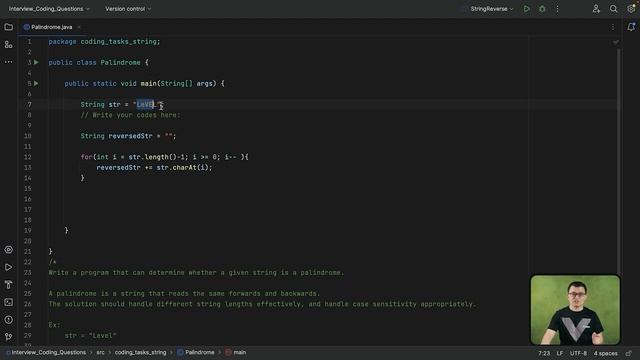Open the Terminal tool window icon

click(x=8, y=302)
